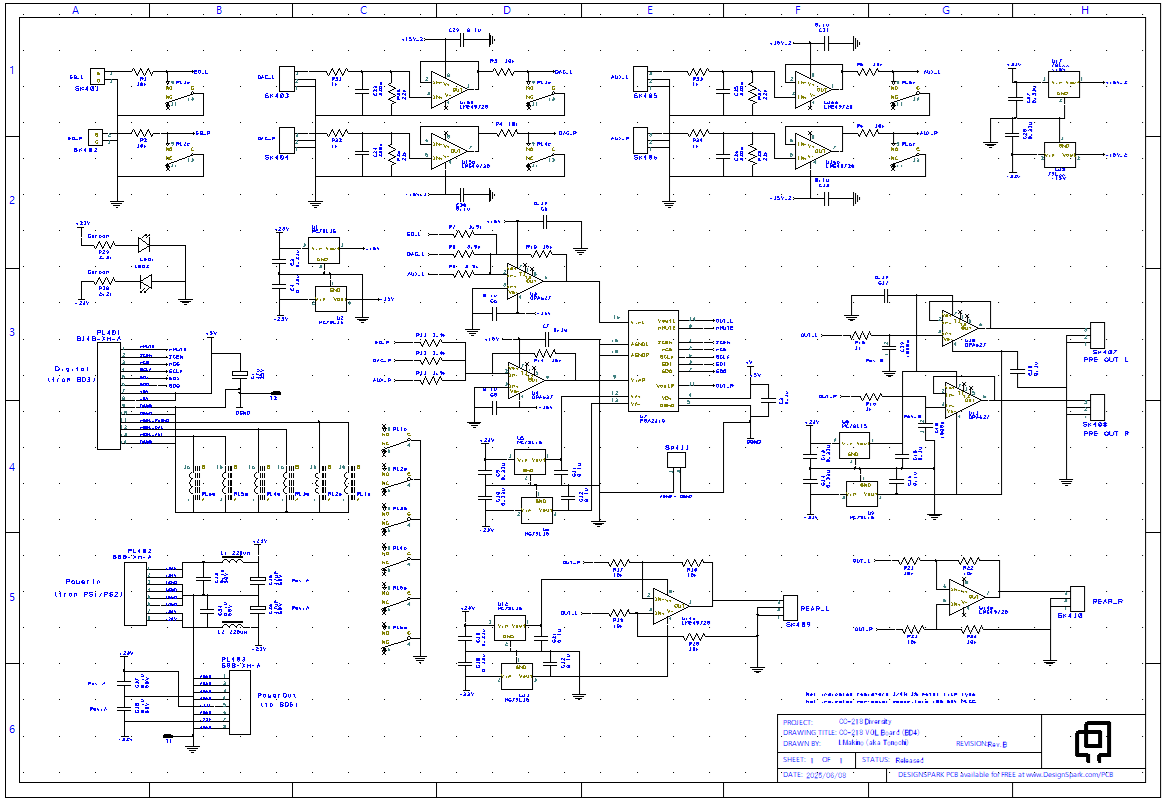Select op-amp driving SK410 REAR_R
1165x801 pixels.
coord(967,597)
